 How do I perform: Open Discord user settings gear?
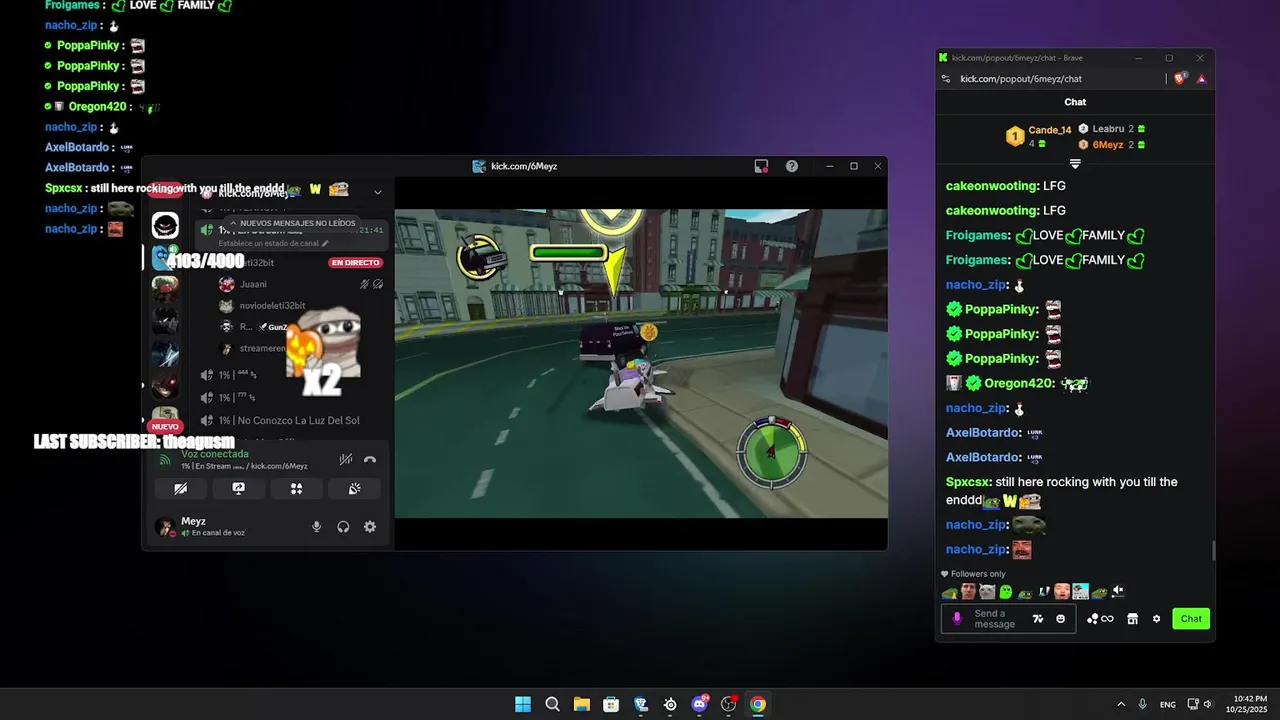point(370,527)
